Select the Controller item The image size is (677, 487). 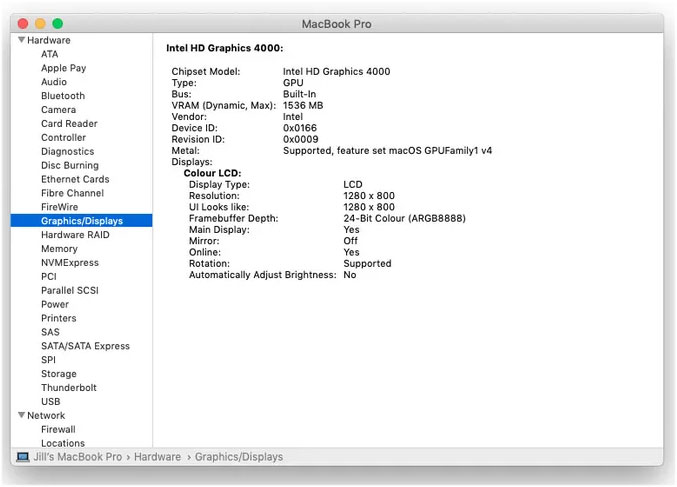pos(63,137)
